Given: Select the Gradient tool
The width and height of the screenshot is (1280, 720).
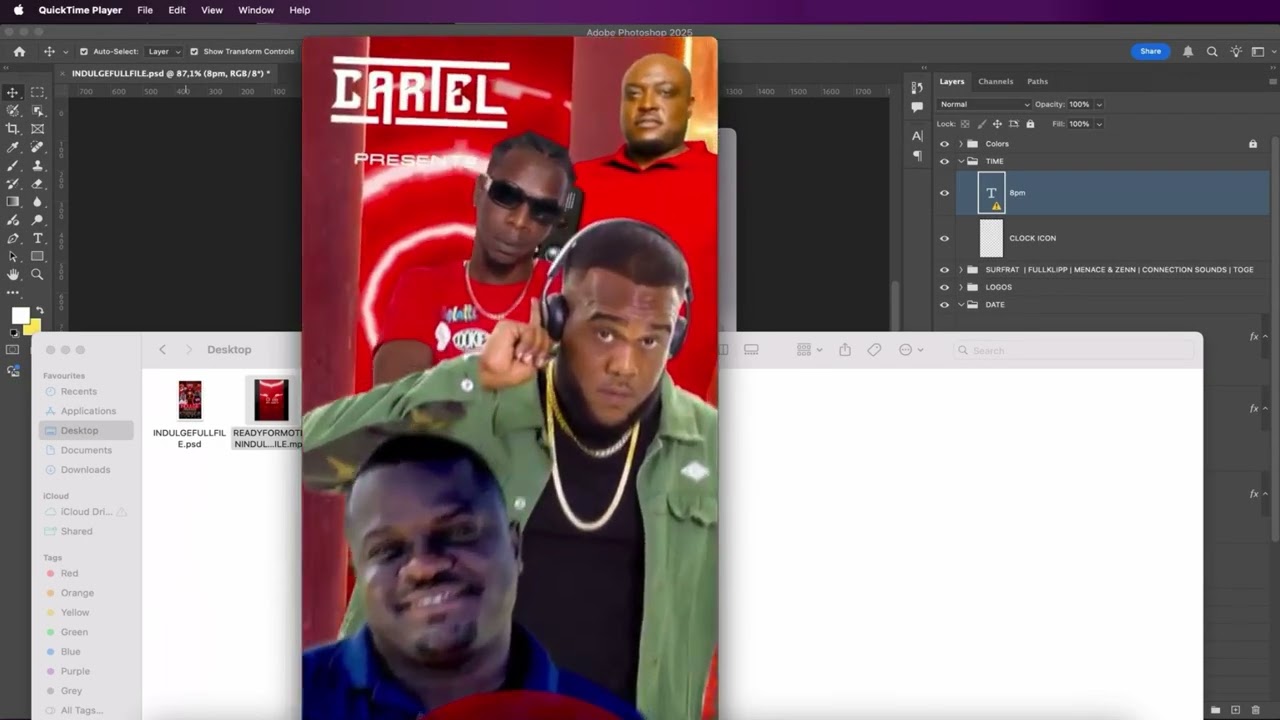Looking at the screenshot, I should coord(13,202).
